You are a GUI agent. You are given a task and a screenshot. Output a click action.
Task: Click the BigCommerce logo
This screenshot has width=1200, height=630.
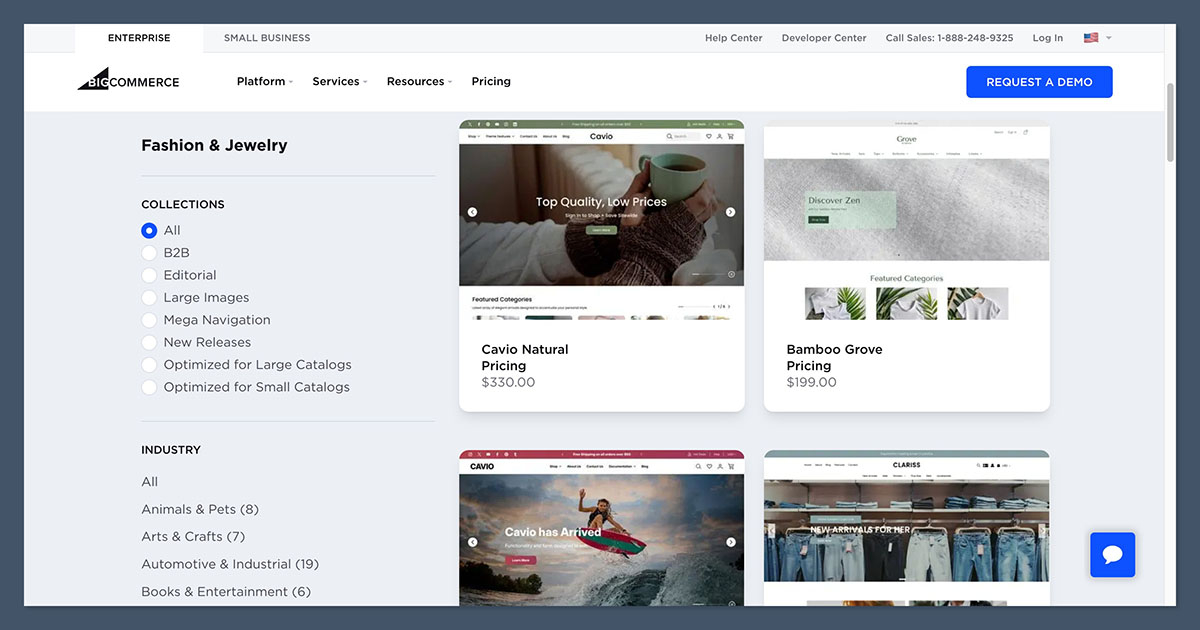tap(128, 81)
